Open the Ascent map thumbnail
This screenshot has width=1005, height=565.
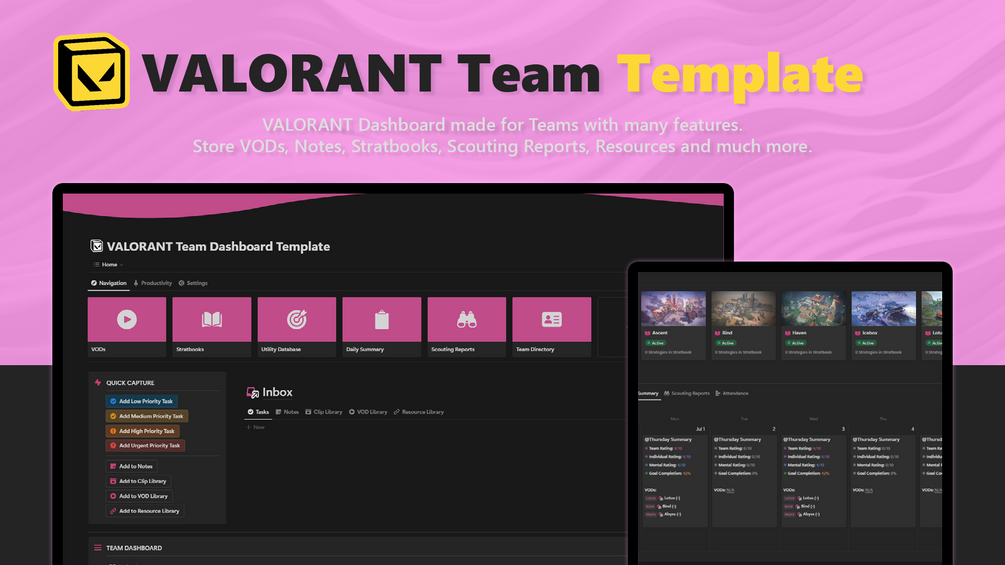tap(673, 309)
